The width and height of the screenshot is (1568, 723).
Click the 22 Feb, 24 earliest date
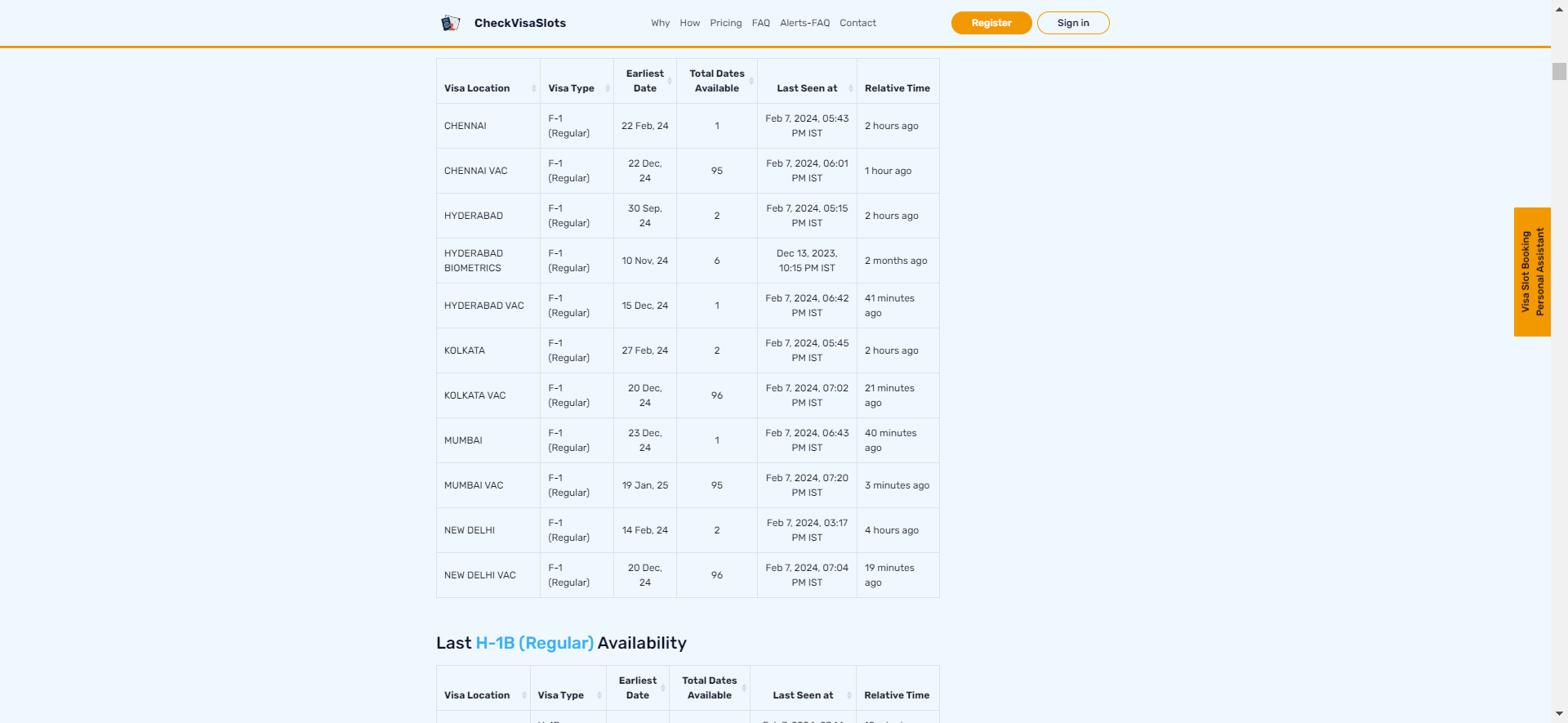tap(645, 126)
